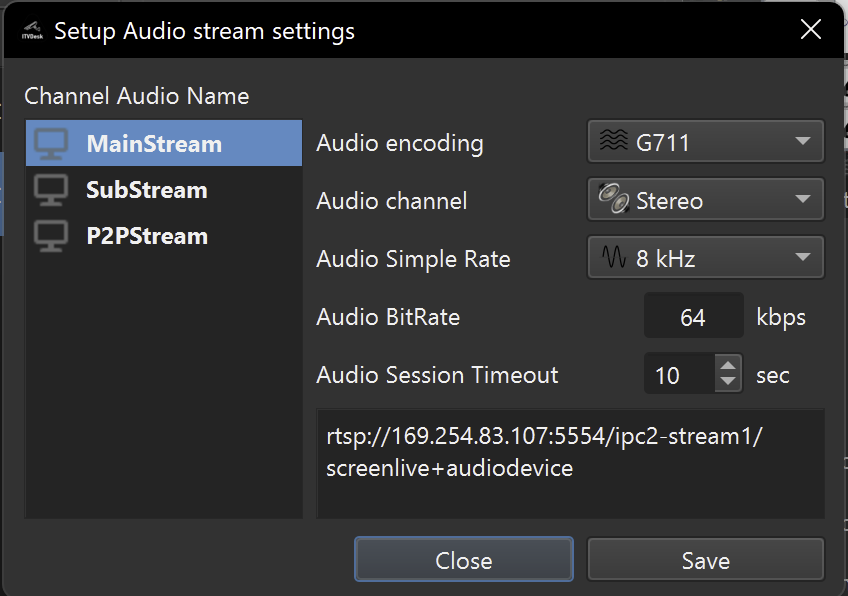Open the Audio Simple Rate dropdown
Viewport: 848px width, 596px height.
click(x=705, y=259)
